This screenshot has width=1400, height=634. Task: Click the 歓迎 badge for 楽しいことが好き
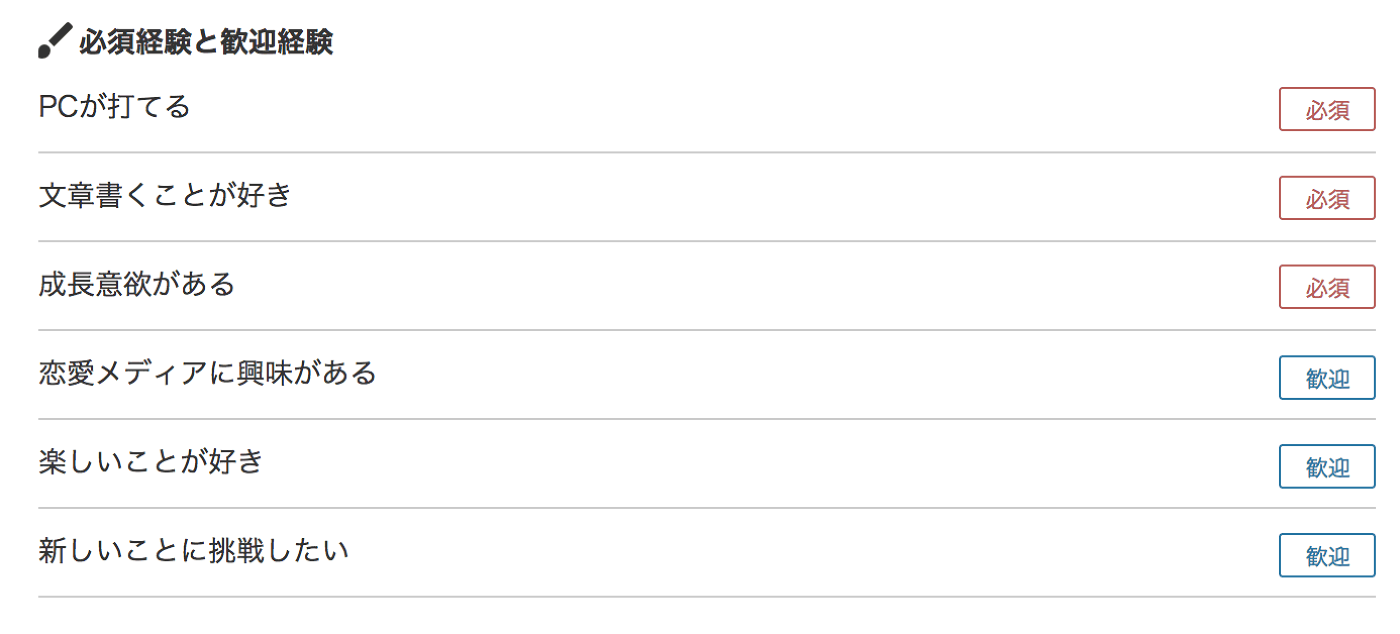tap(1327, 466)
